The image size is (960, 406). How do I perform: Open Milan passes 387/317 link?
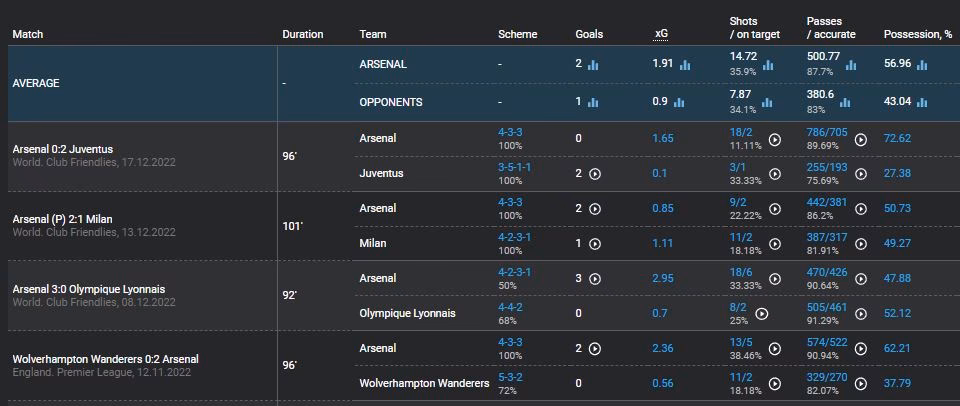[826, 237]
